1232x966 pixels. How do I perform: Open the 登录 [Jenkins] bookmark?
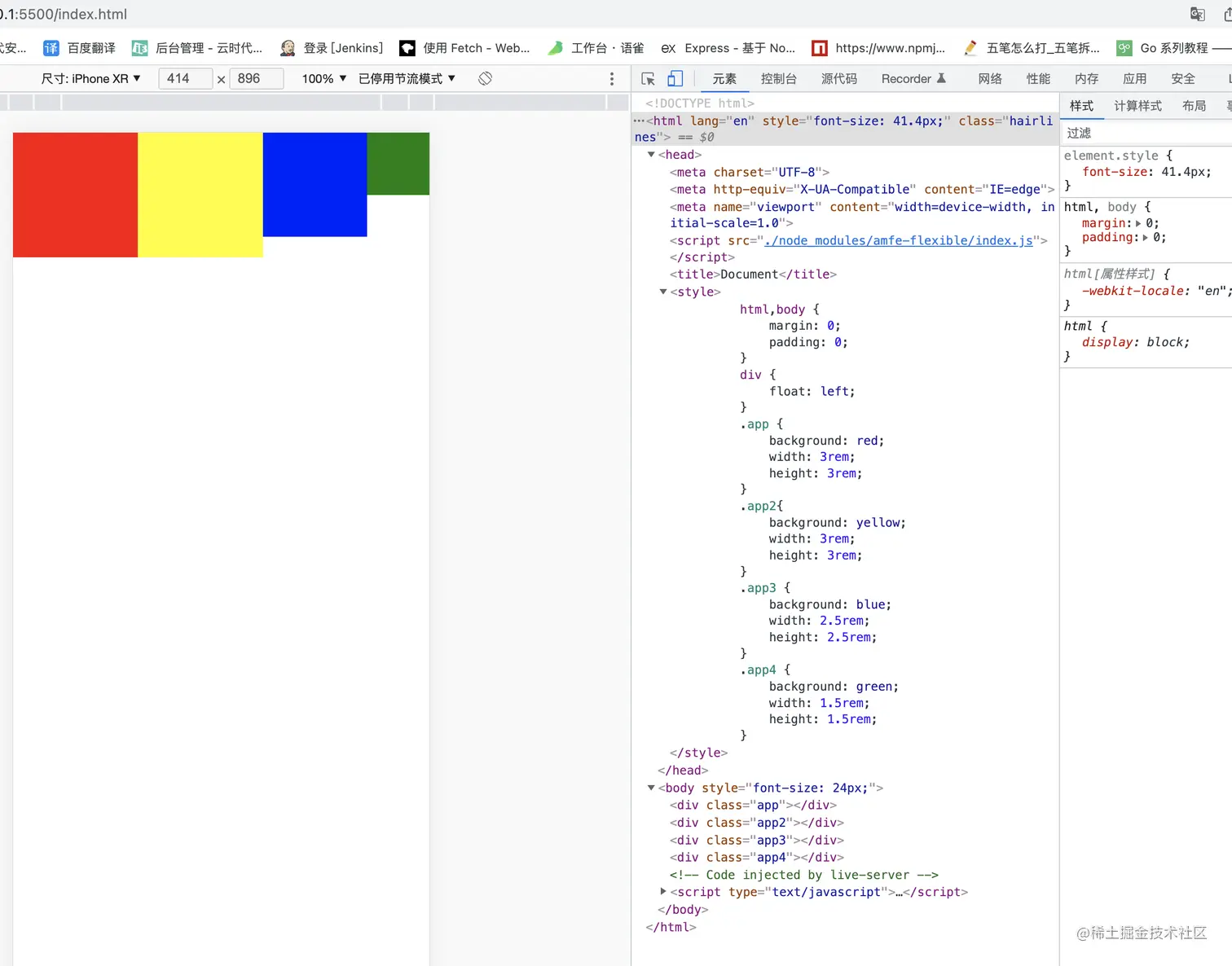[331, 48]
